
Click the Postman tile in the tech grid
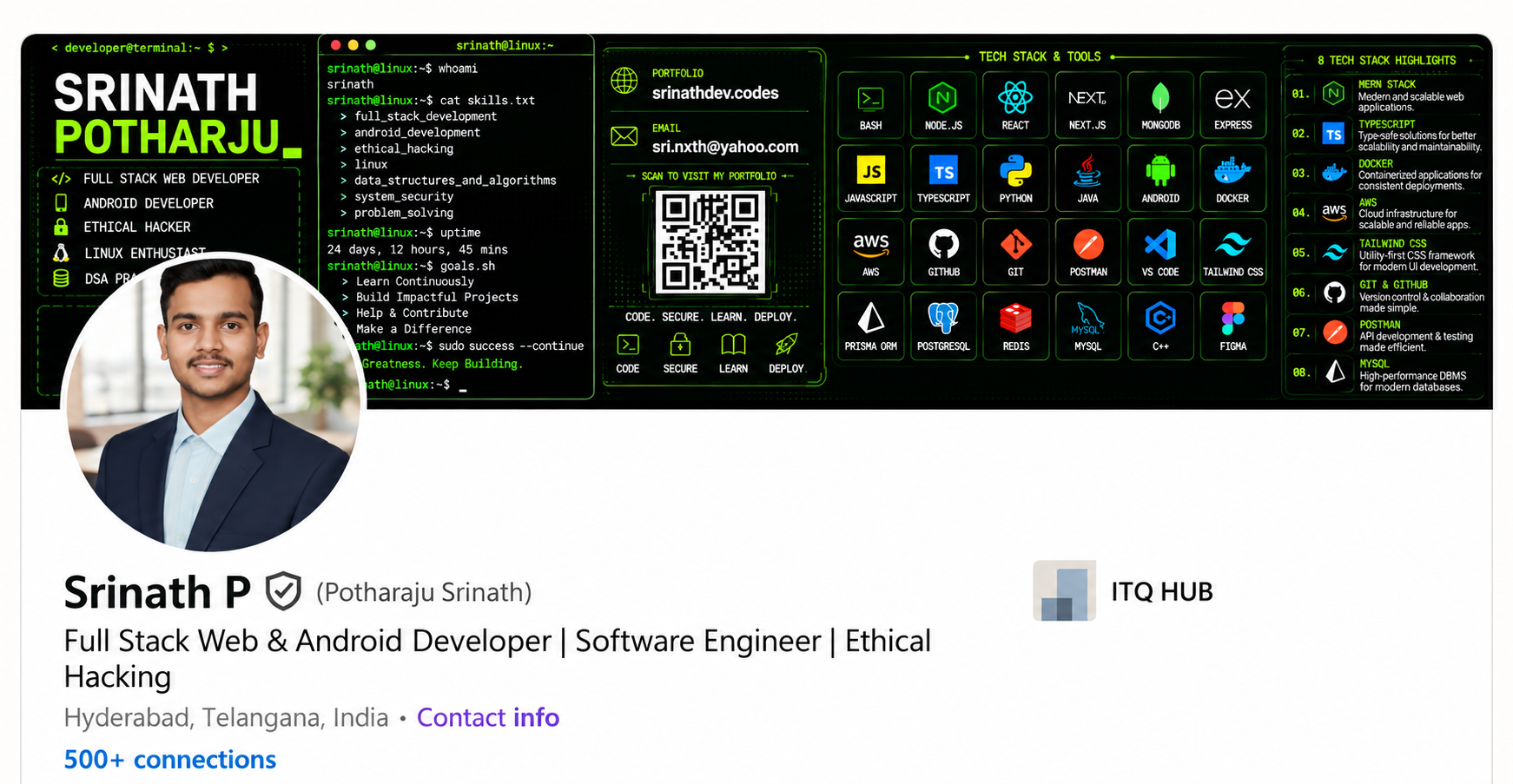(x=1087, y=252)
